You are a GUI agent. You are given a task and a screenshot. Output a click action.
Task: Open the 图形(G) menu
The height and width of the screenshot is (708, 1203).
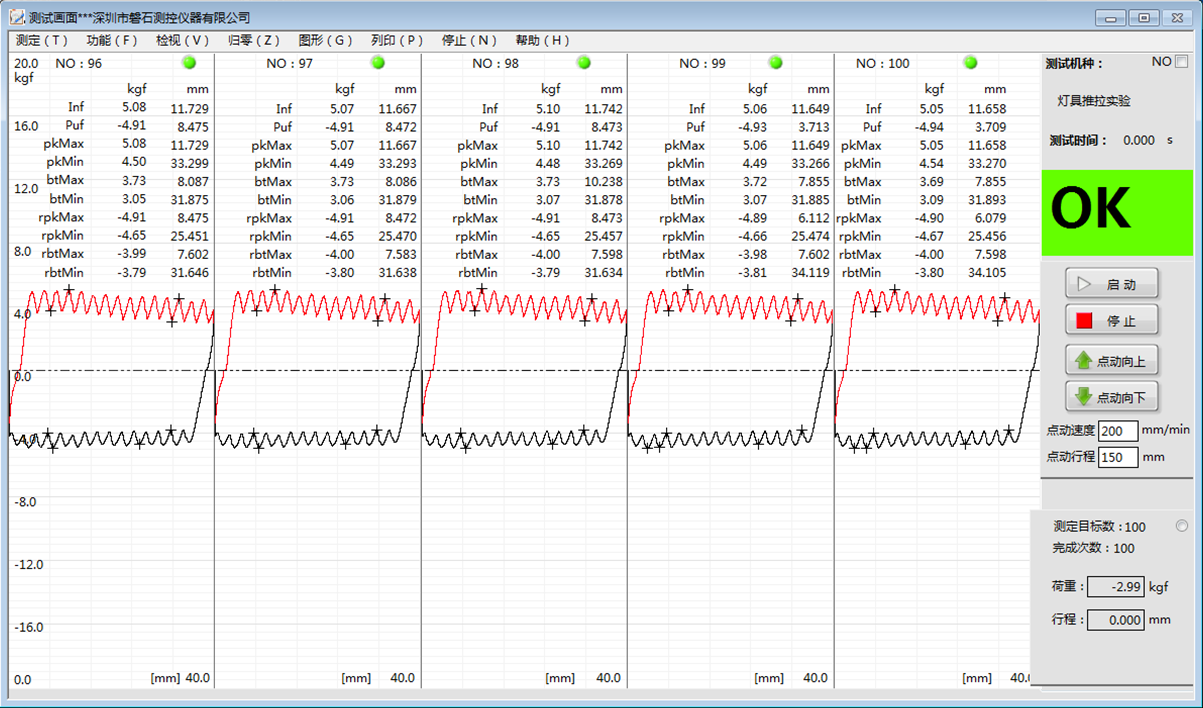[x=326, y=40]
